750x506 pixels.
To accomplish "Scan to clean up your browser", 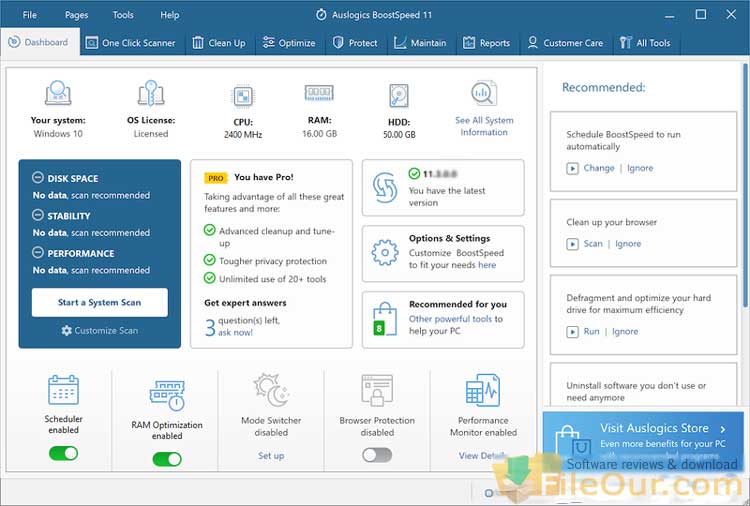I will coord(593,243).
